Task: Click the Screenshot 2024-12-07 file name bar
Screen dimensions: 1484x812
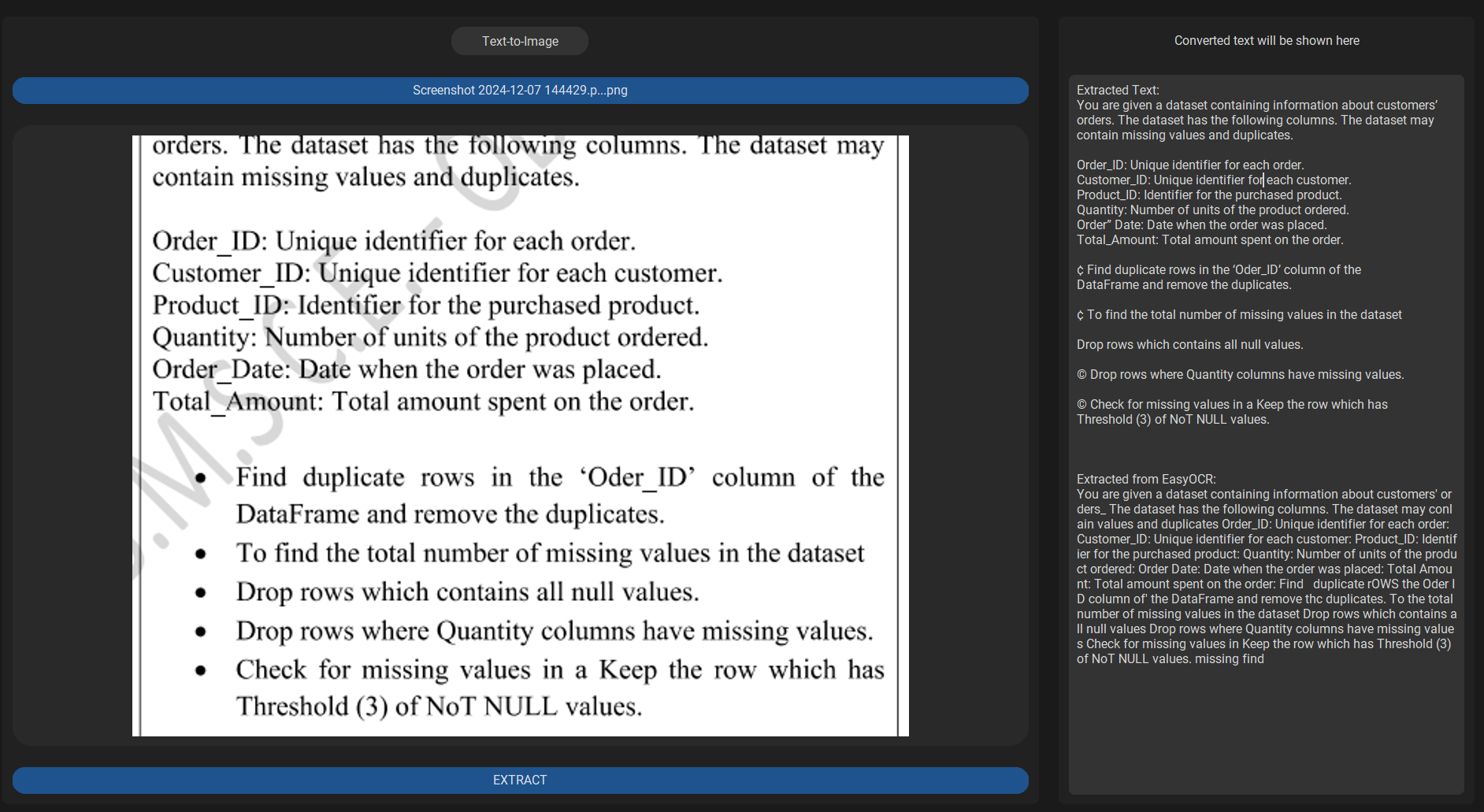Action: [x=520, y=91]
